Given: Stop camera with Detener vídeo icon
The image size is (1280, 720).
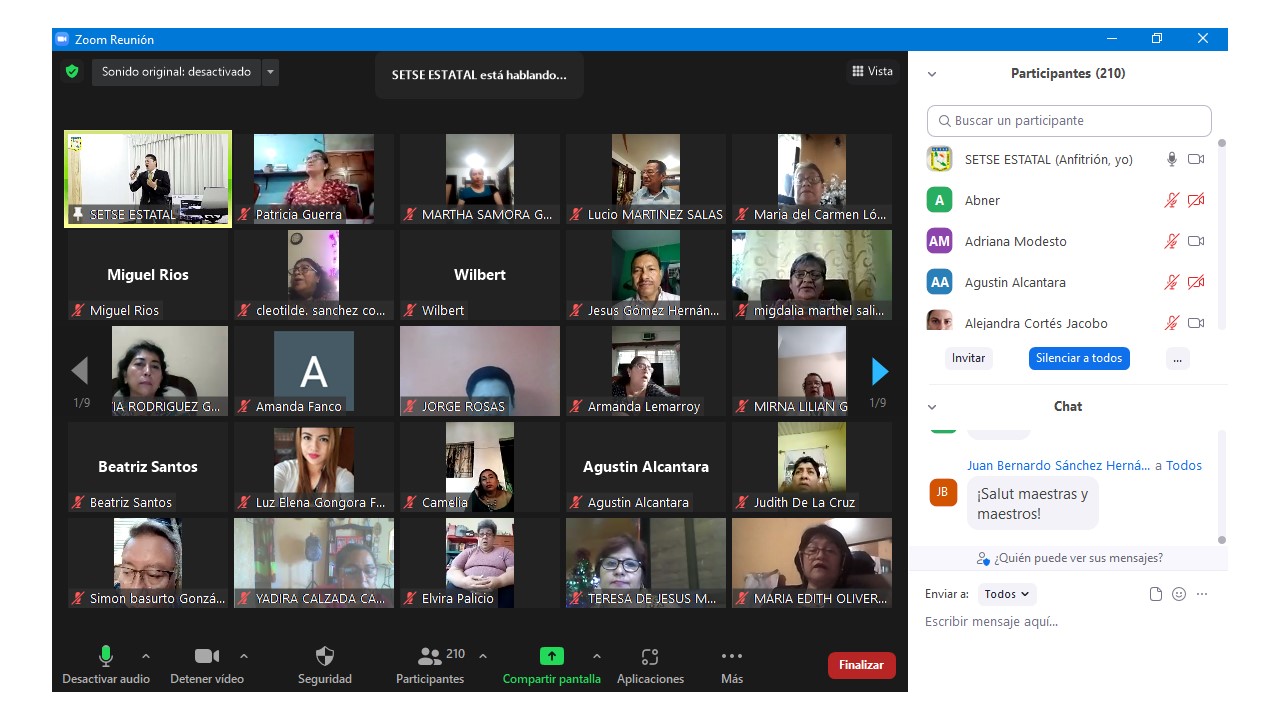Looking at the screenshot, I should coord(207,656).
